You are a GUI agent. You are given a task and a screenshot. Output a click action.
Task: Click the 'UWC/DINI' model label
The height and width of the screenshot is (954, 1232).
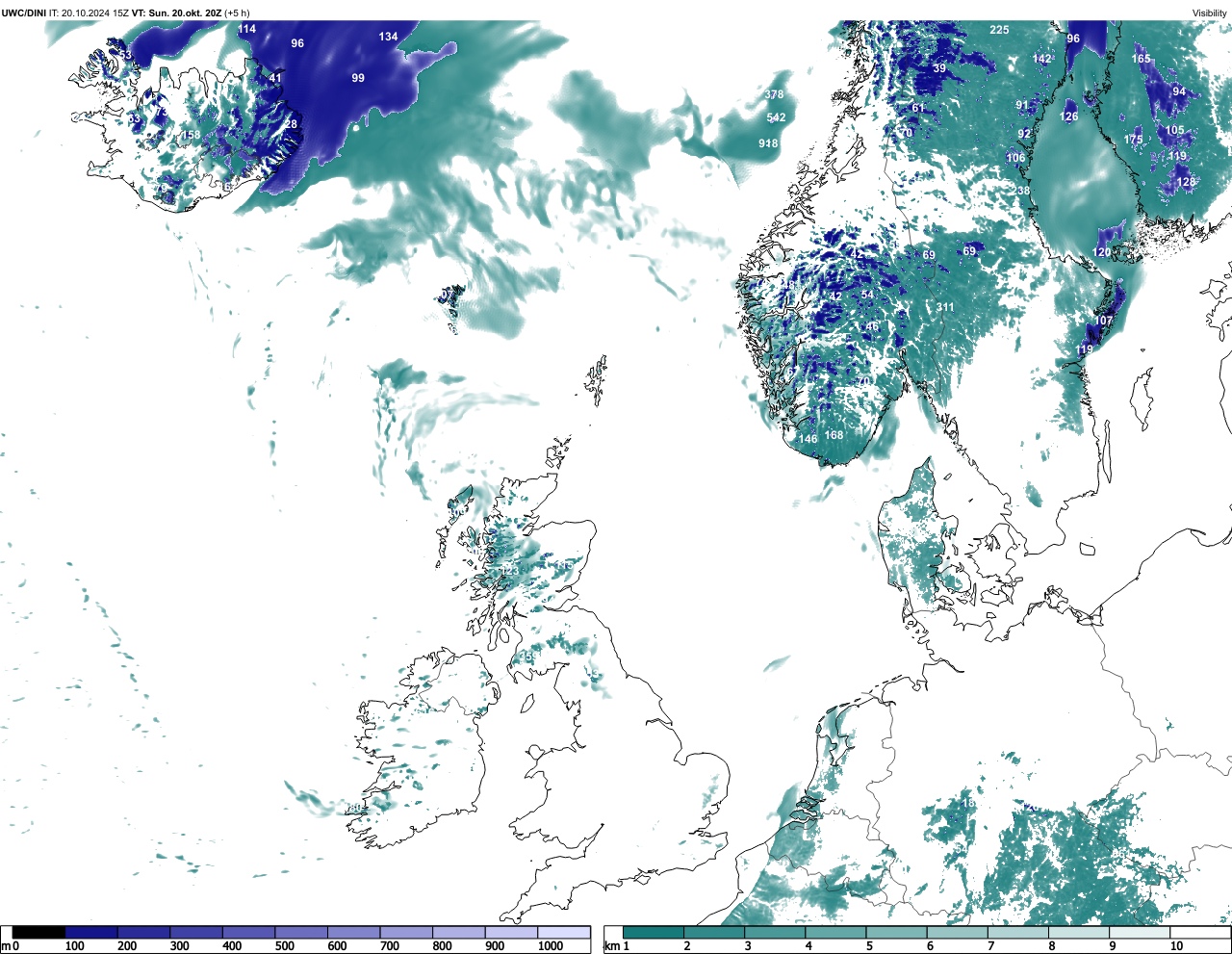(x=24, y=13)
